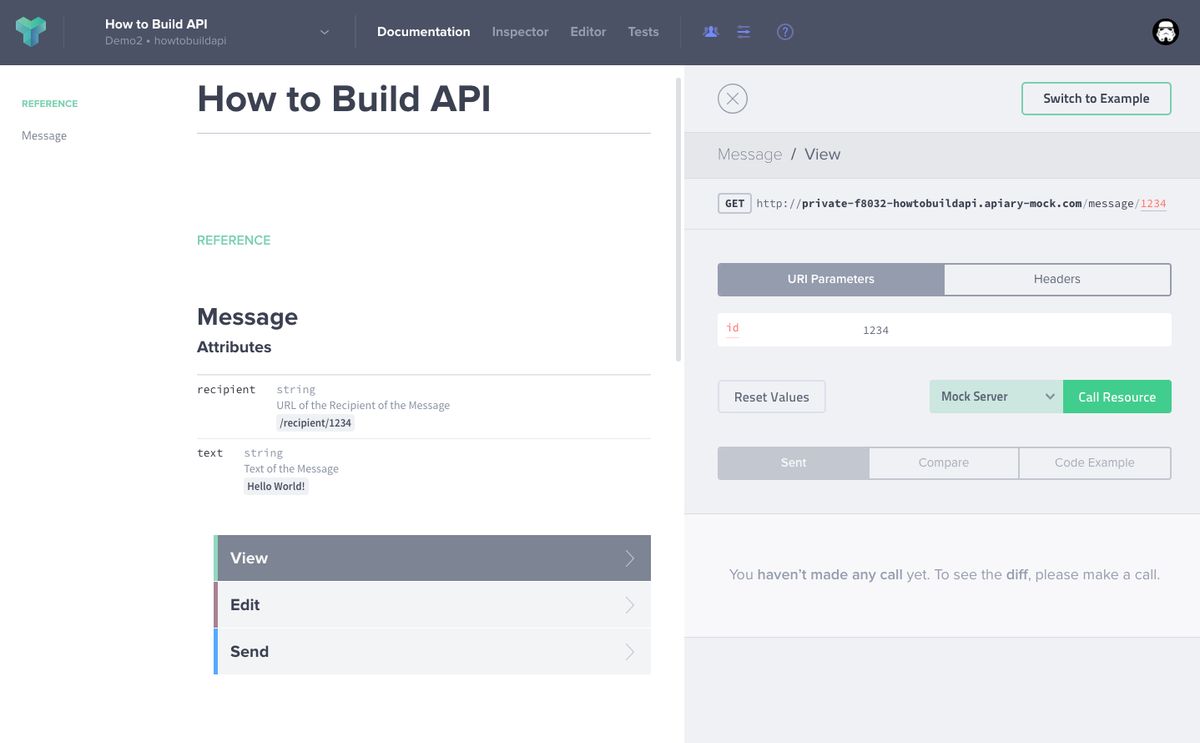This screenshot has width=1200, height=743.
Task: Select the URI Parameters segment
Action: 830,279
